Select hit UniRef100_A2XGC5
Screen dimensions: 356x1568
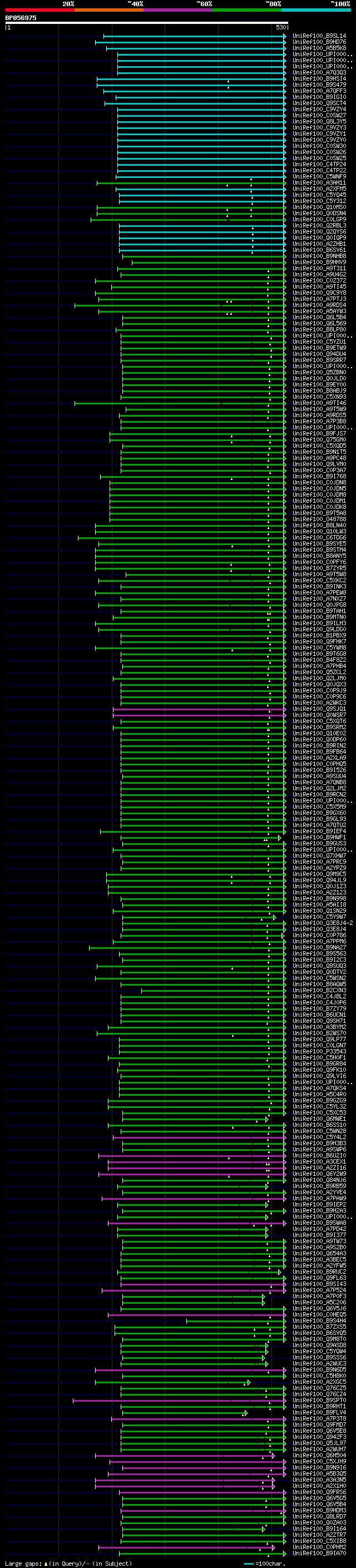coord(319,1382)
